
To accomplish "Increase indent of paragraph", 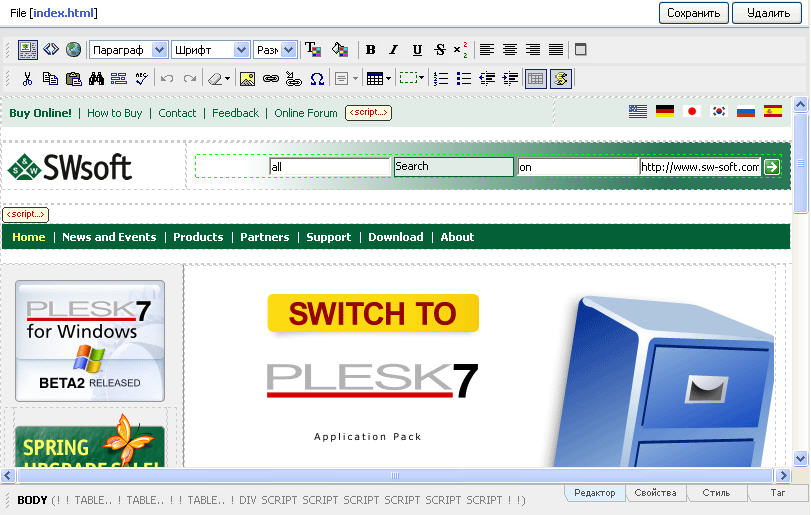I will (x=510, y=79).
